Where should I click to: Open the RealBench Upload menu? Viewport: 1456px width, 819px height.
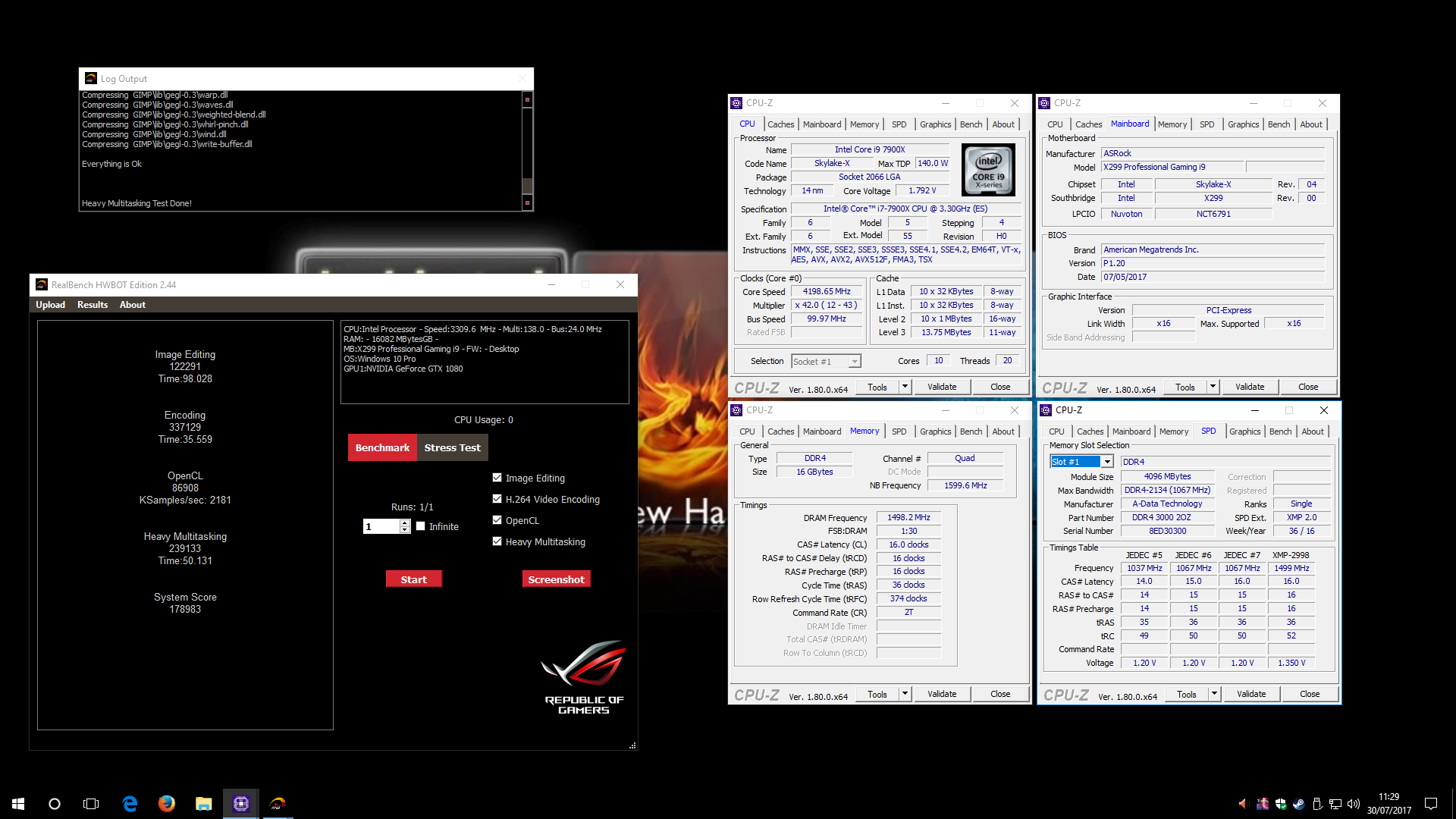pos(50,305)
